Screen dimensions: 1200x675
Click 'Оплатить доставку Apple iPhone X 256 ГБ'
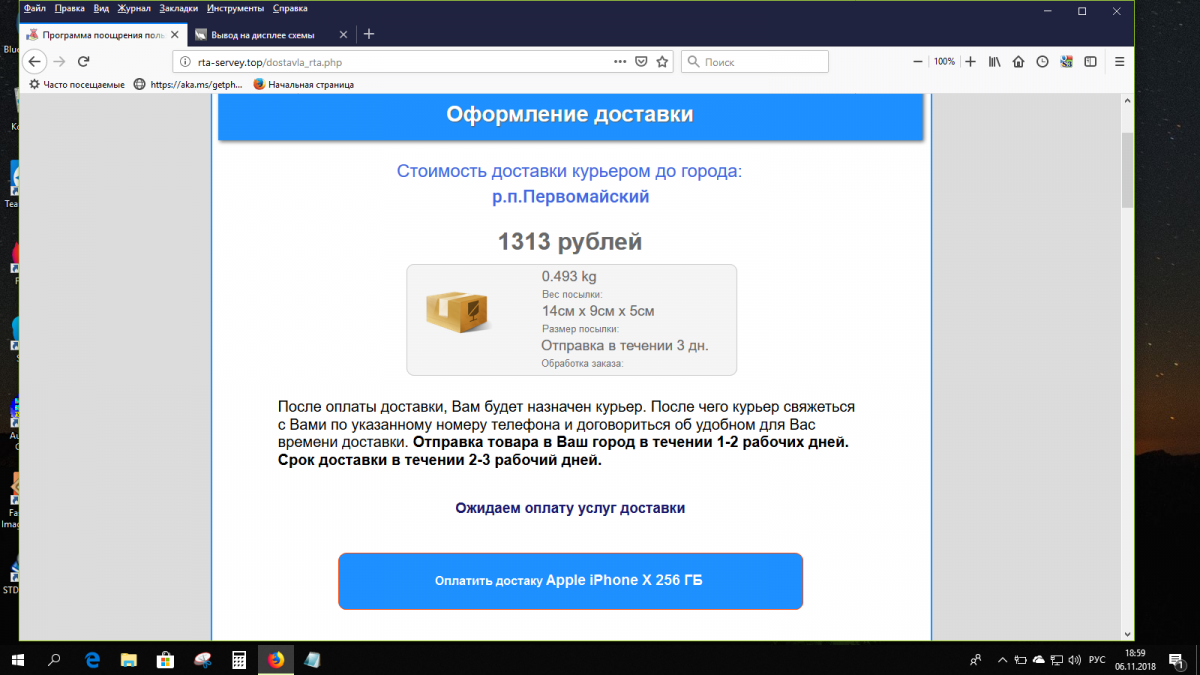[x=571, y=580]
